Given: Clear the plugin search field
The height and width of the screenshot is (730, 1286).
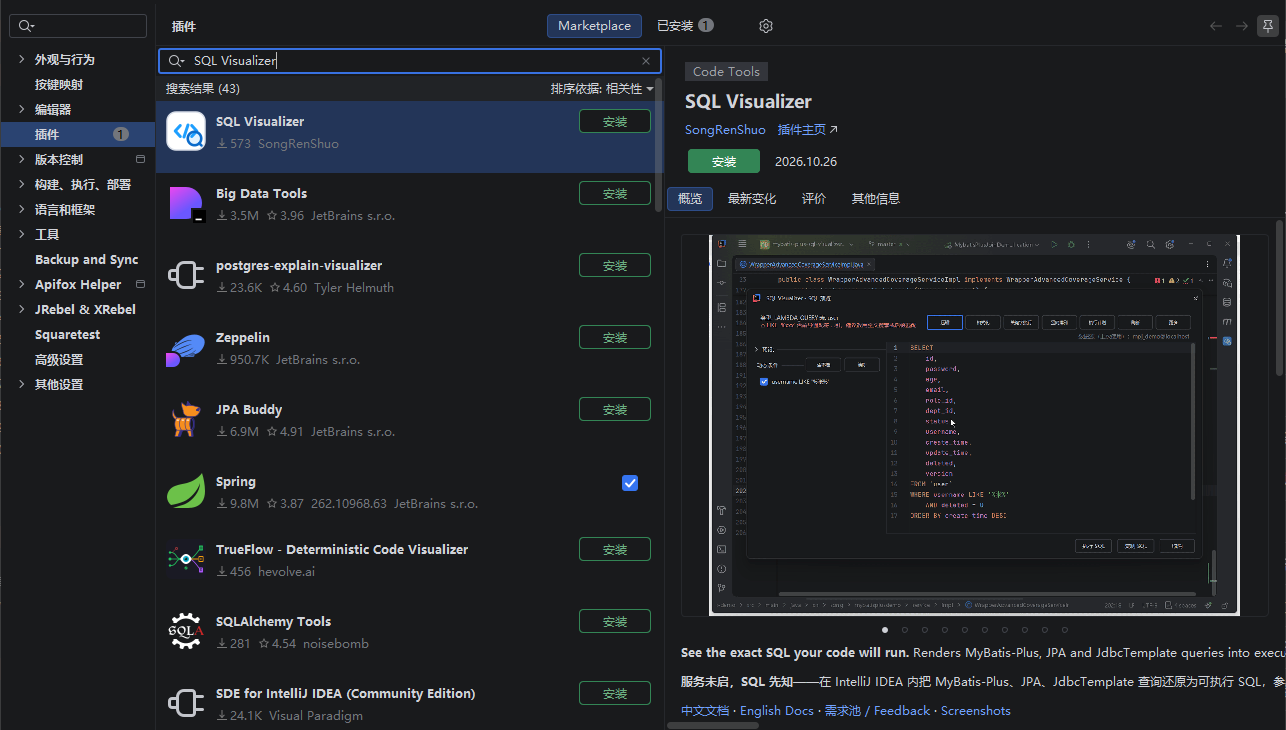Looking at the screenshot, I should (646, 61).
